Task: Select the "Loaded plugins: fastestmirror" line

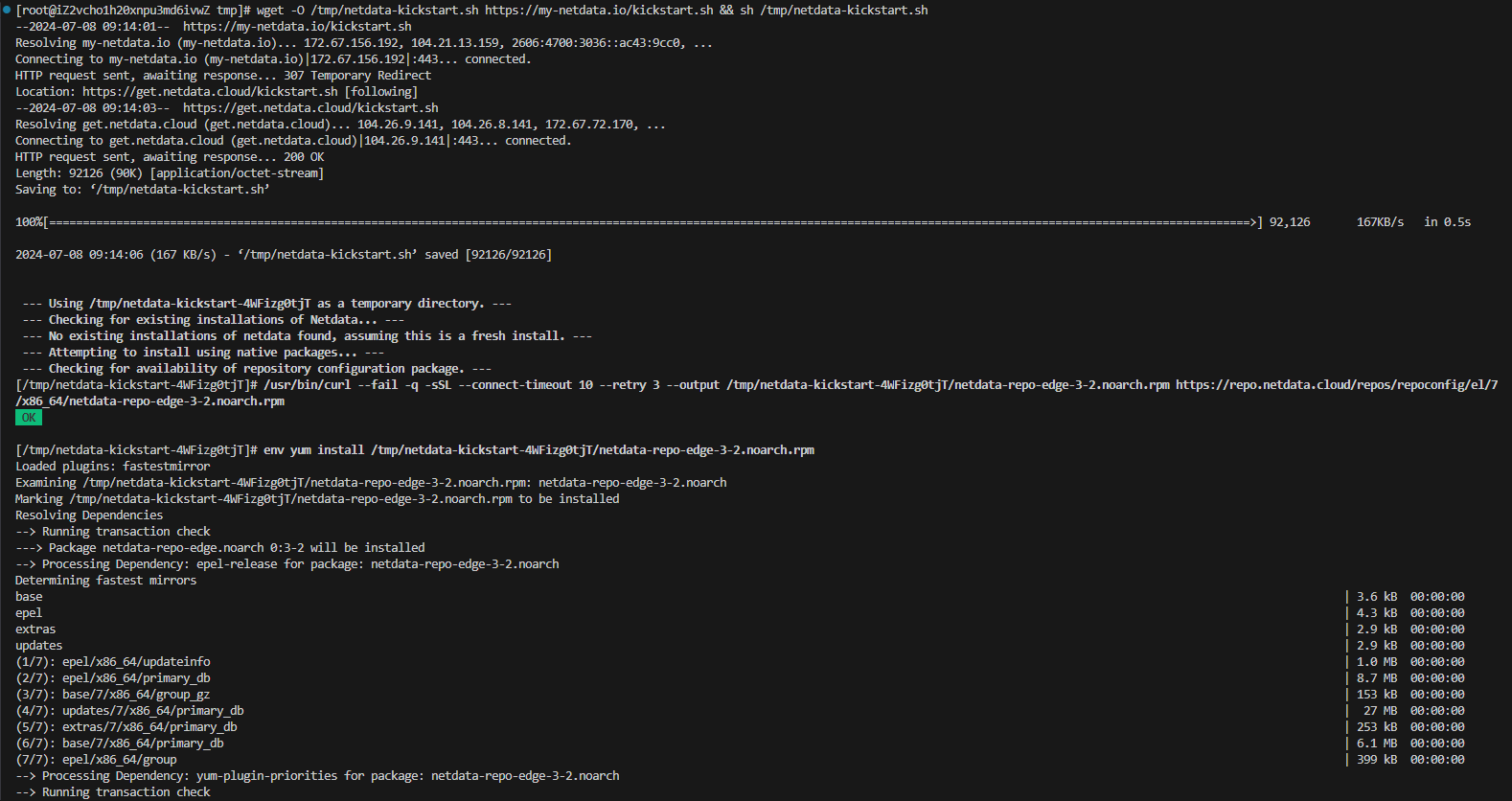Action: (112, 467)
